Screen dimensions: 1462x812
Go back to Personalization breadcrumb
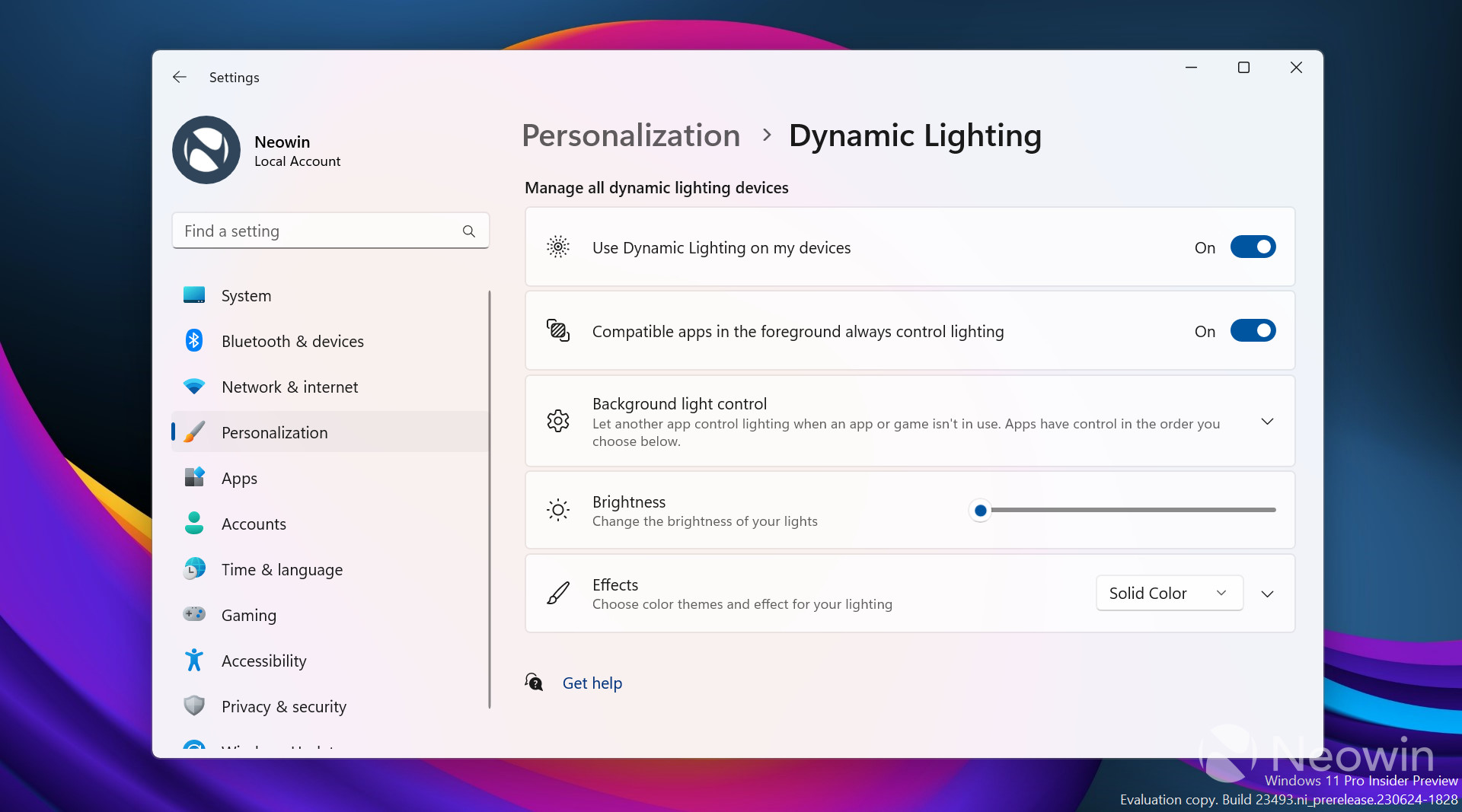[630, 135]
